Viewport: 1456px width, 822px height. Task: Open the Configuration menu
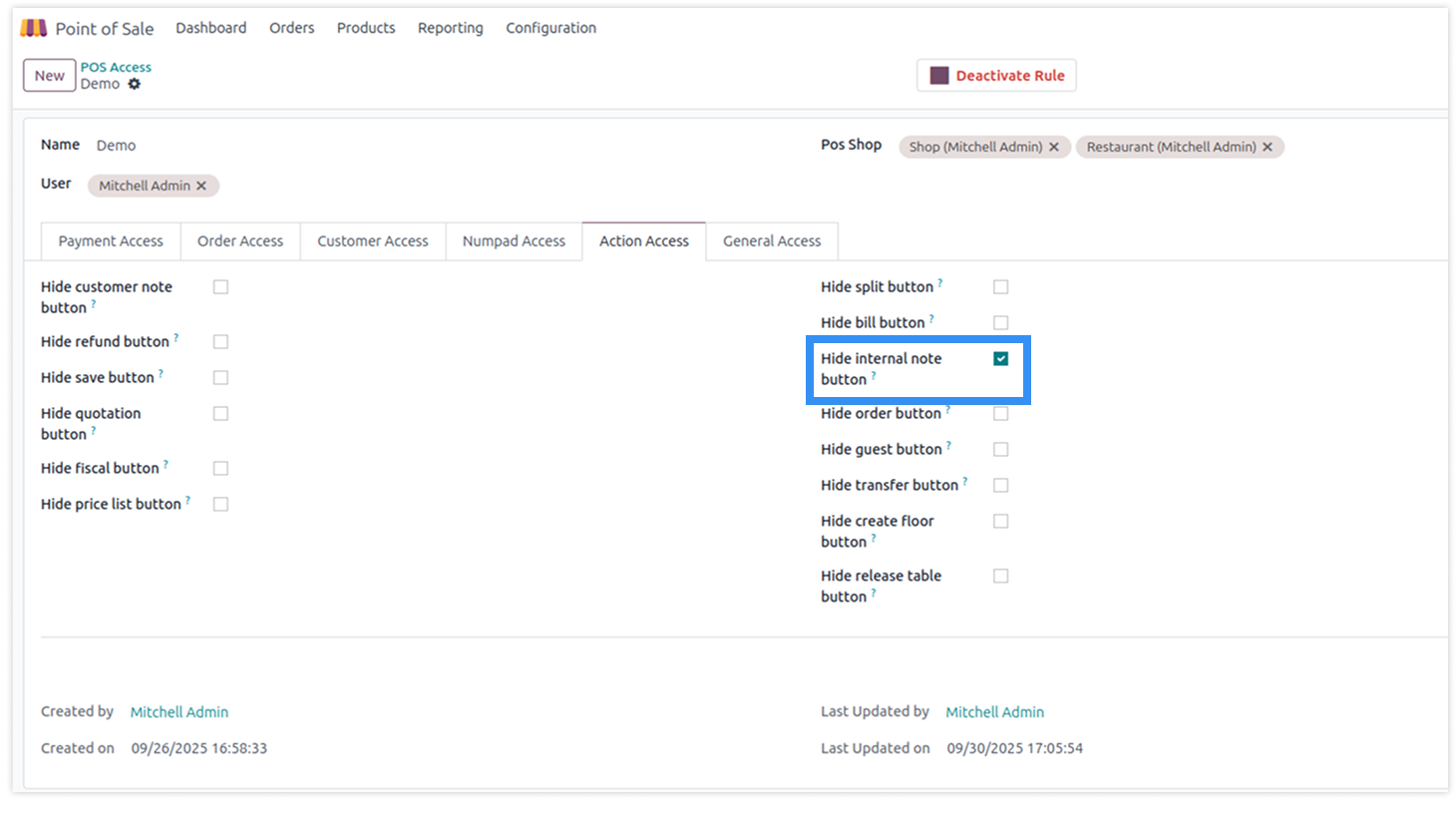[x=550, y=28]
